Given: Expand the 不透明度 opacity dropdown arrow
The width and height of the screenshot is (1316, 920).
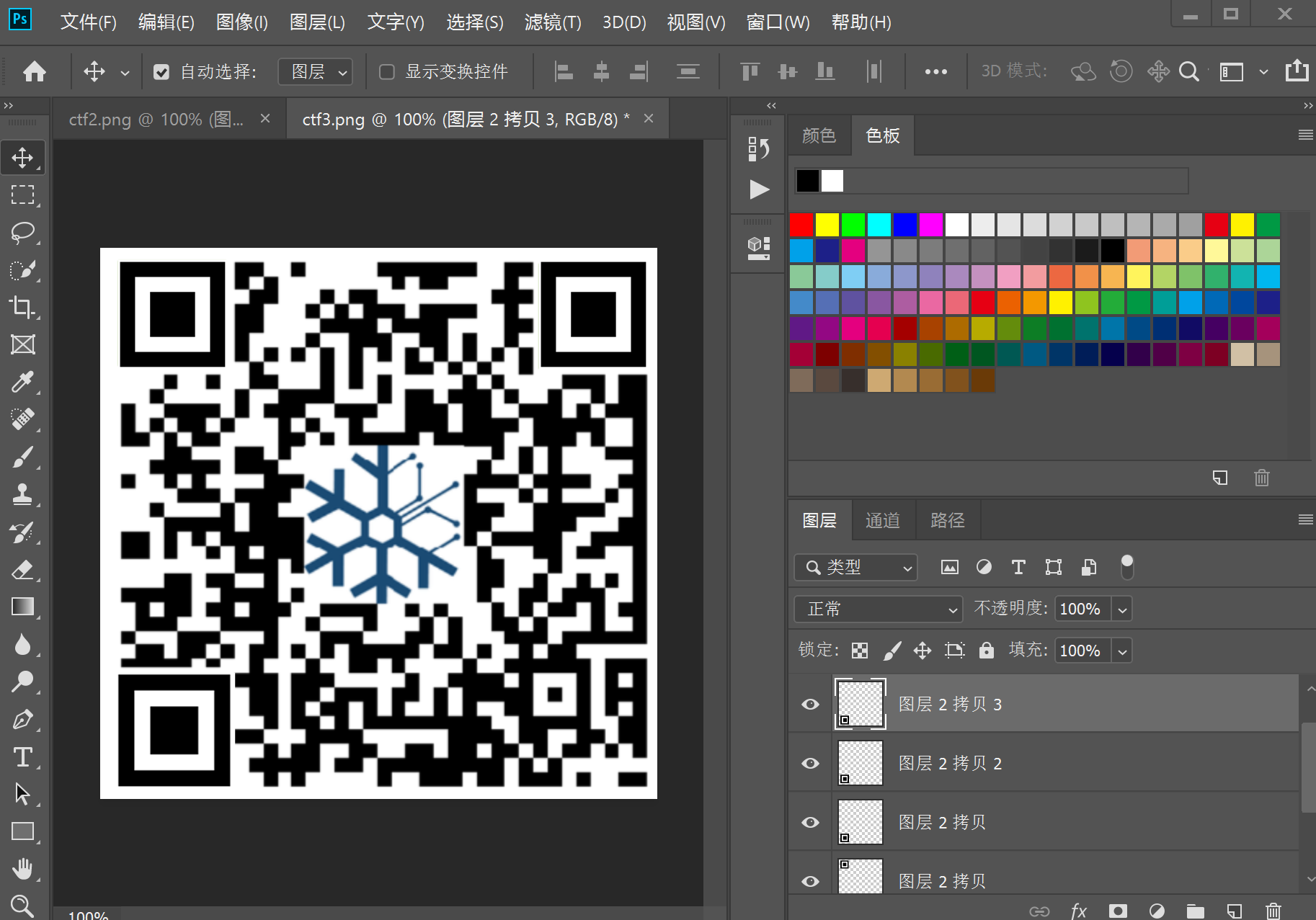Looking at the screenshot, I should pos(1122,609).
